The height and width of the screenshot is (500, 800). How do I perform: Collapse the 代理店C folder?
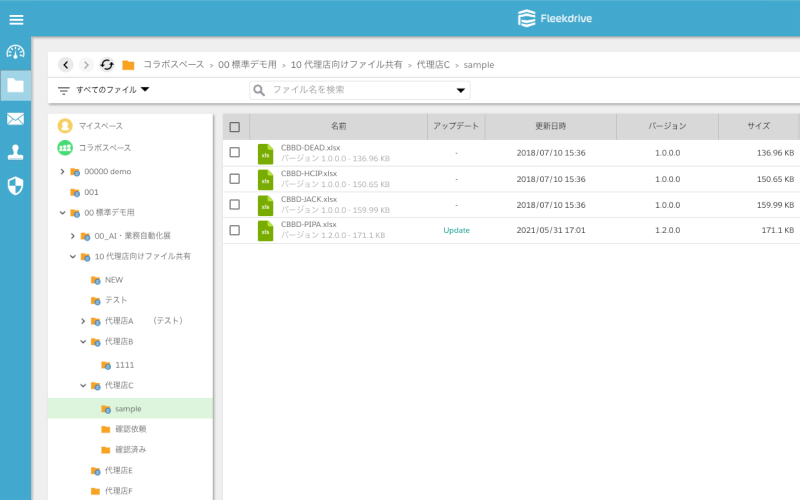[x=83, y=386]
